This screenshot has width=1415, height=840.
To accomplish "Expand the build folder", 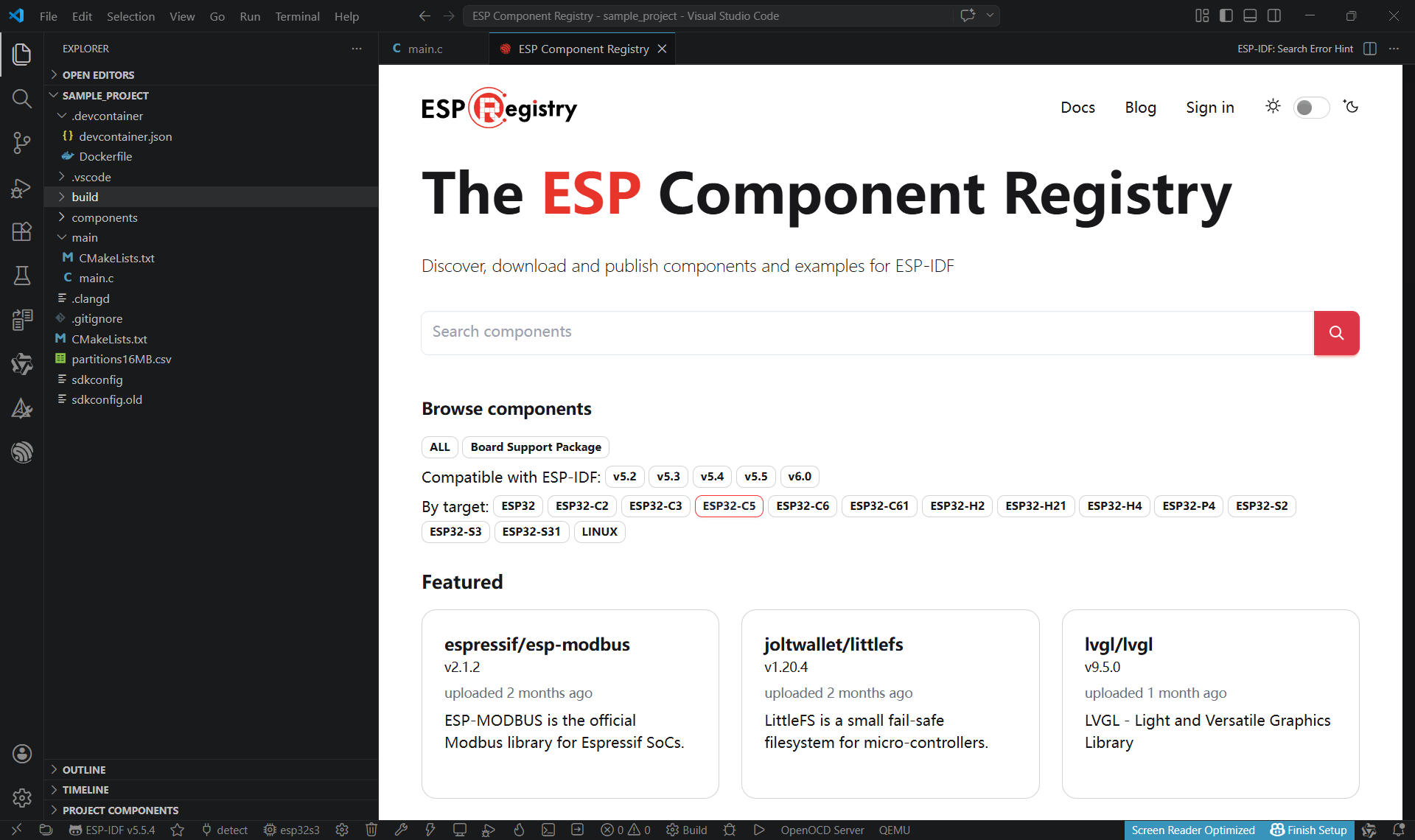I will point(85,197).
